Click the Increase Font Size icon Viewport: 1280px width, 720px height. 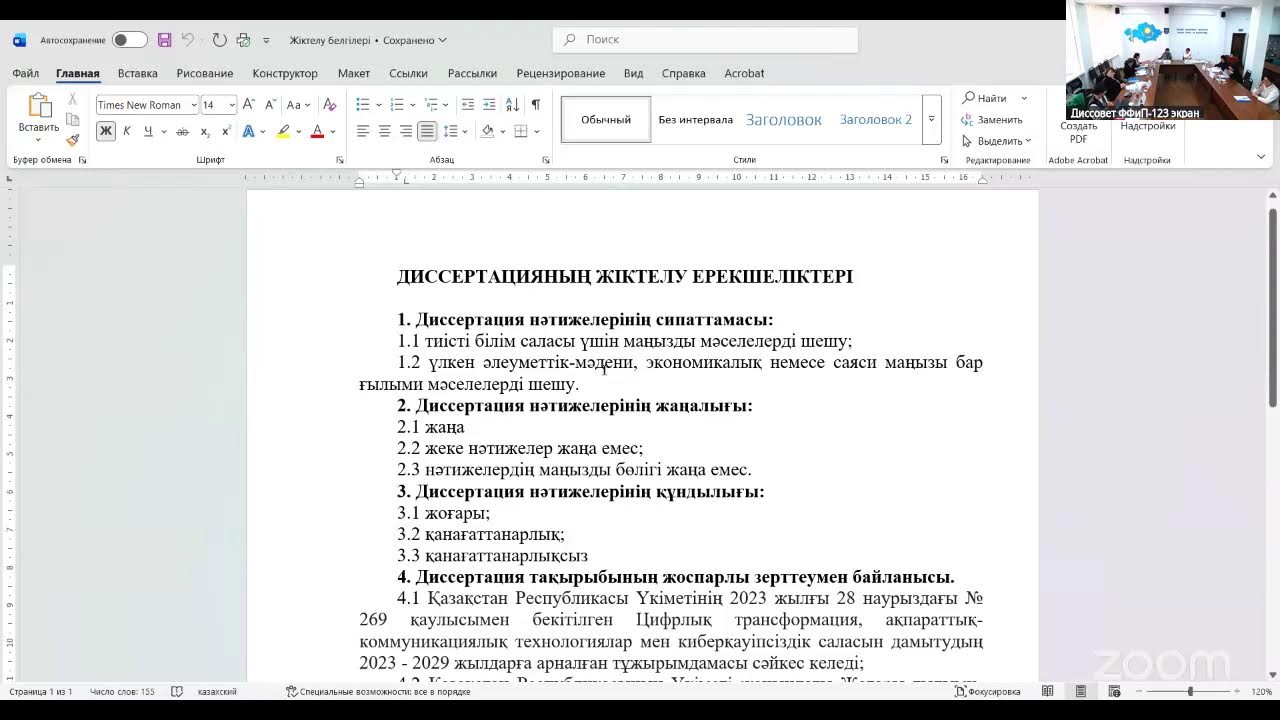pyautogui.click(x=248, y=105)
